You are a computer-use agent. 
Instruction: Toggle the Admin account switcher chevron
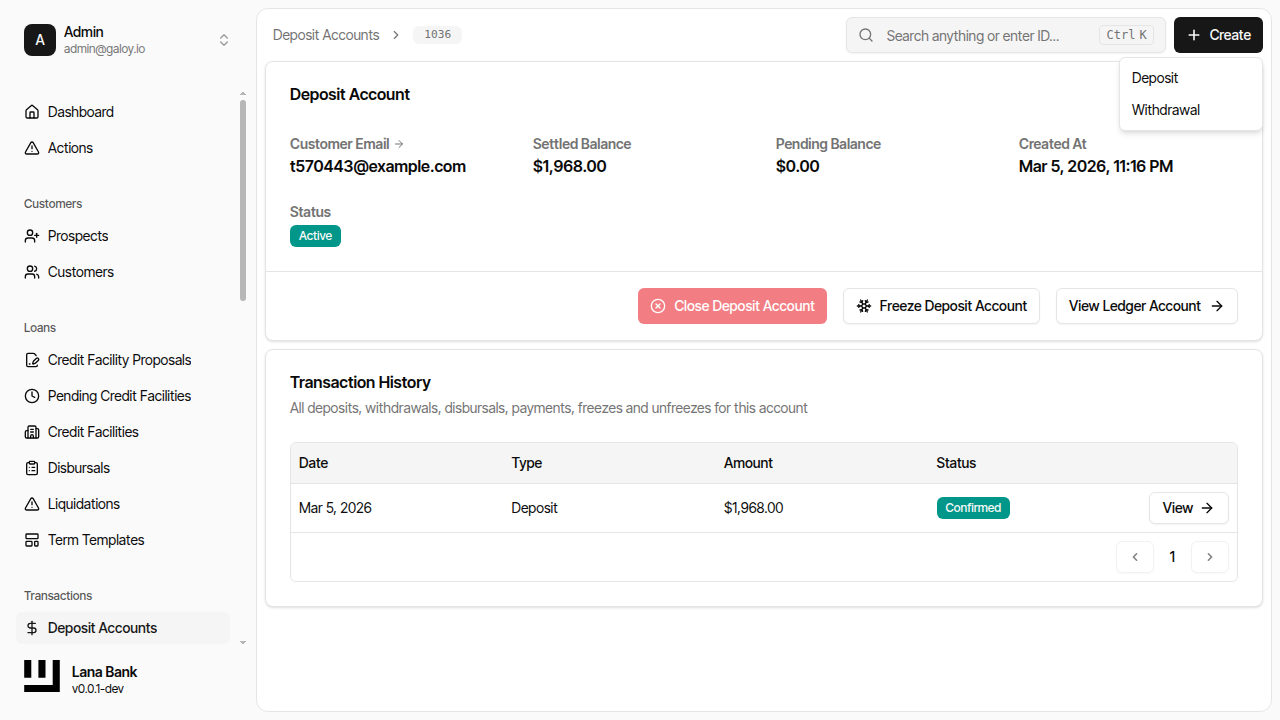224,39
